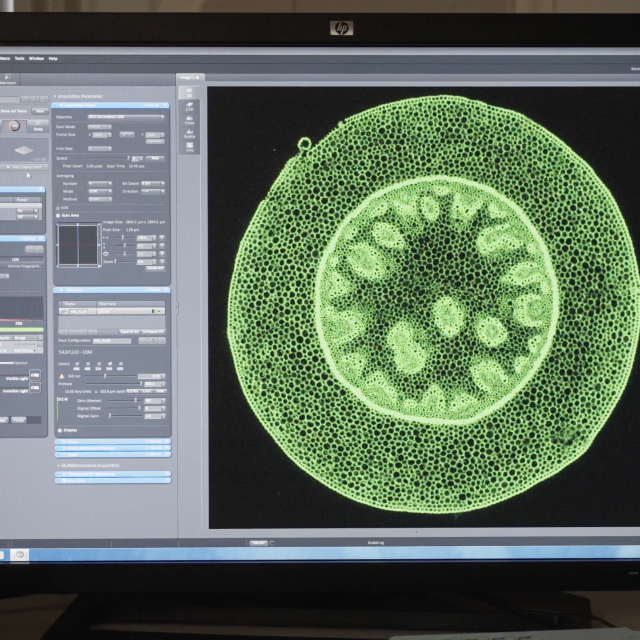Click the first icon beside Track Configuration
Screen dimensions: 640x640
[143, 340]
